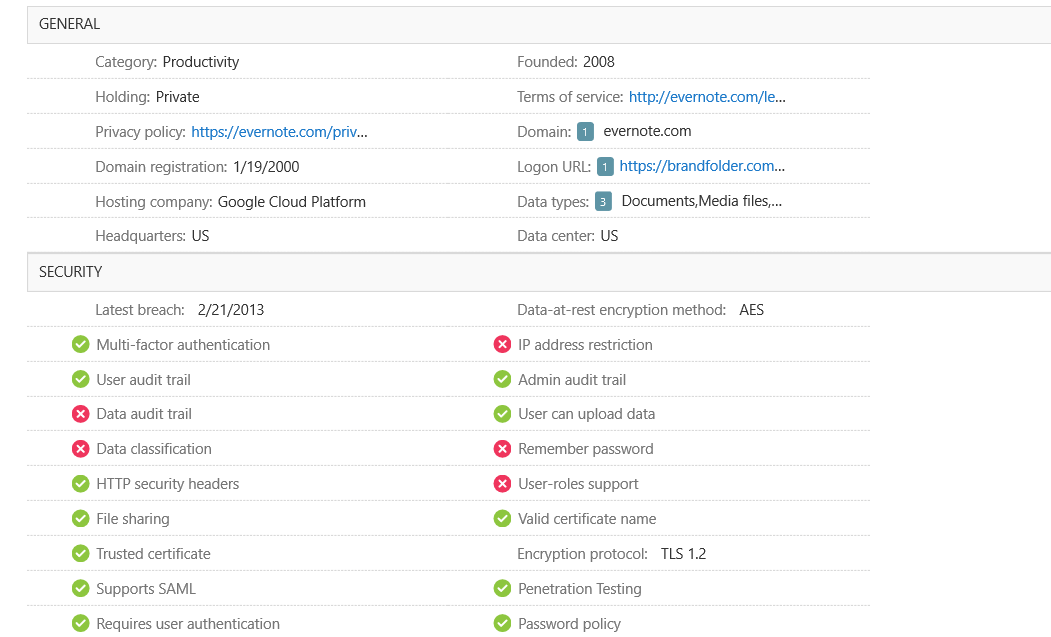Click the User can upload data label

586,414
